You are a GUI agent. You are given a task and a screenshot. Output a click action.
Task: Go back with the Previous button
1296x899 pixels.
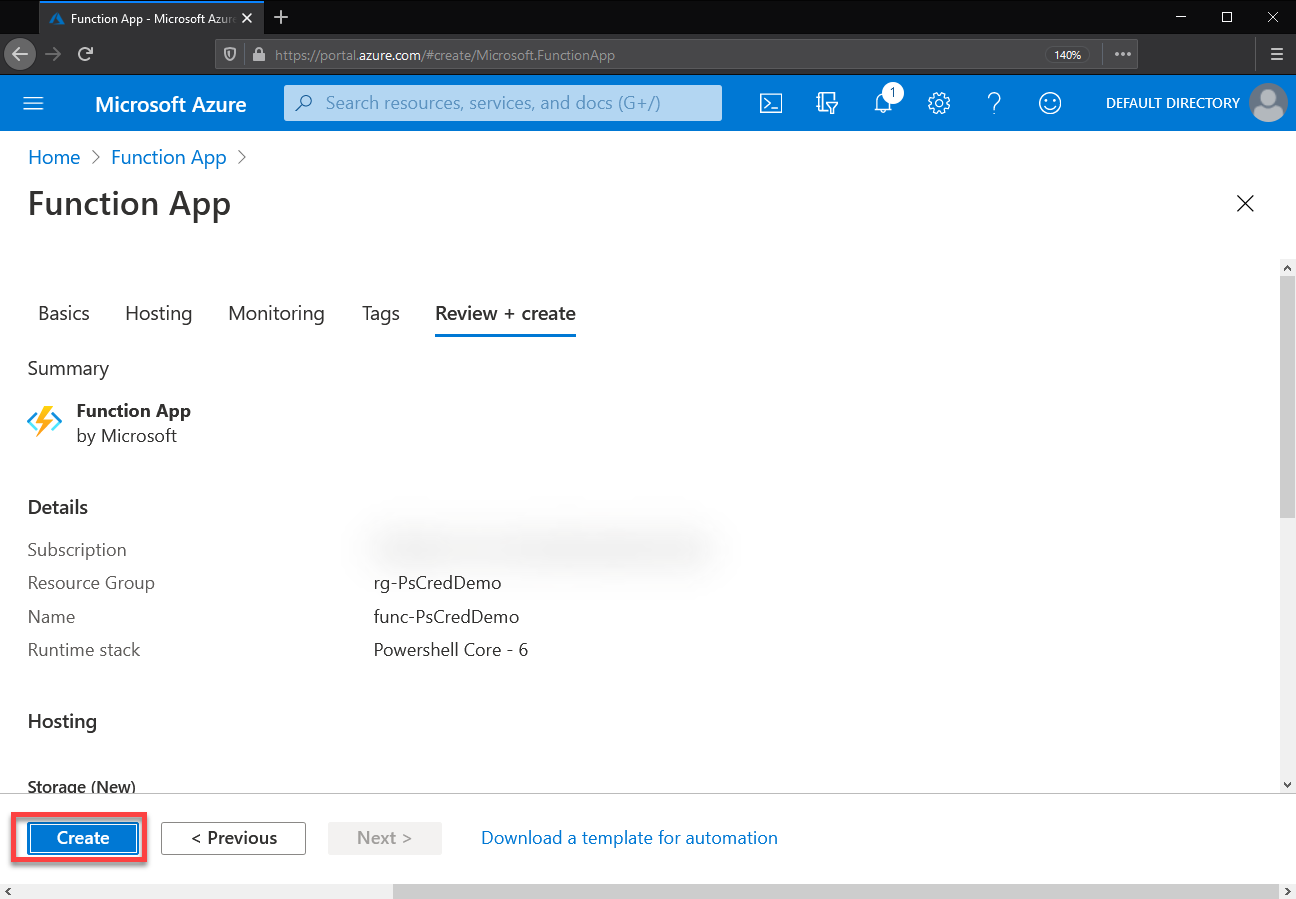(233, 838)
